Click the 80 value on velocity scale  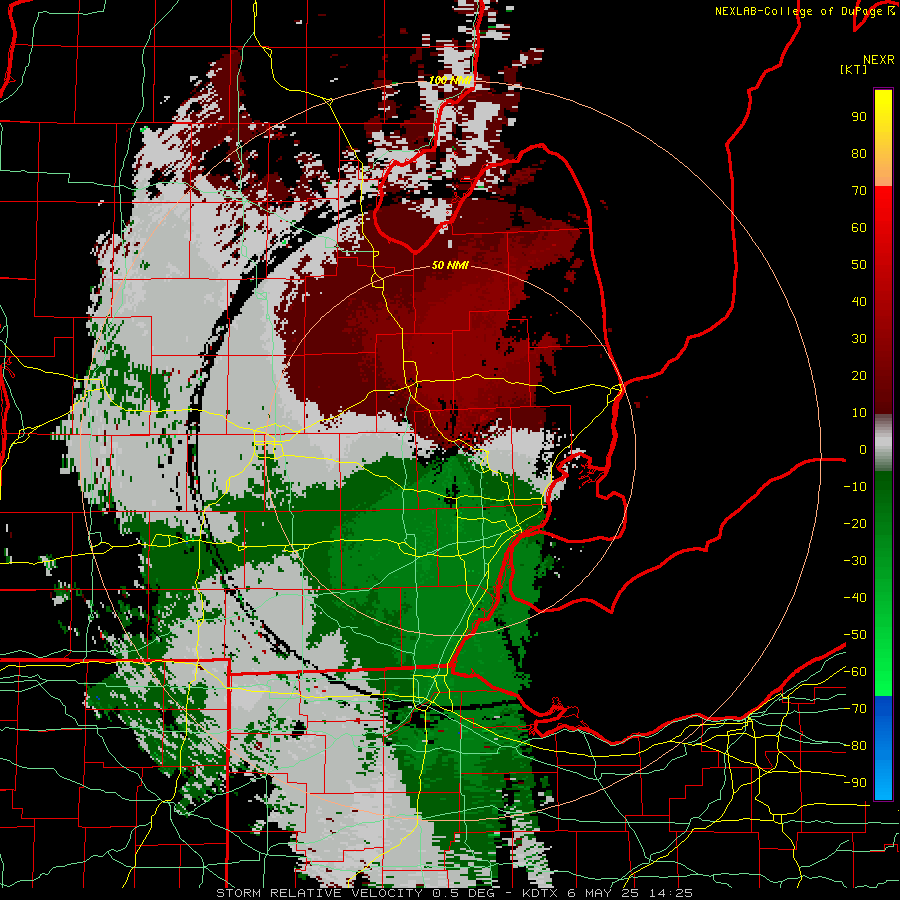click(859, 153)
